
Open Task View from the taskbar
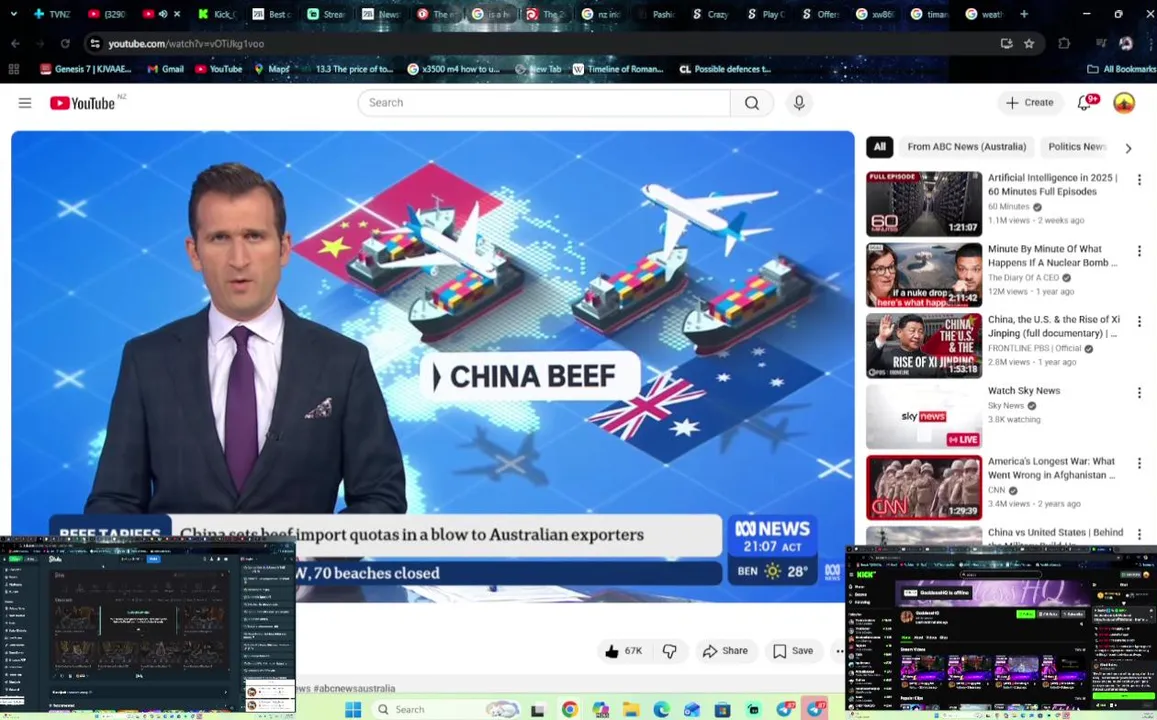tap(537, 710)
